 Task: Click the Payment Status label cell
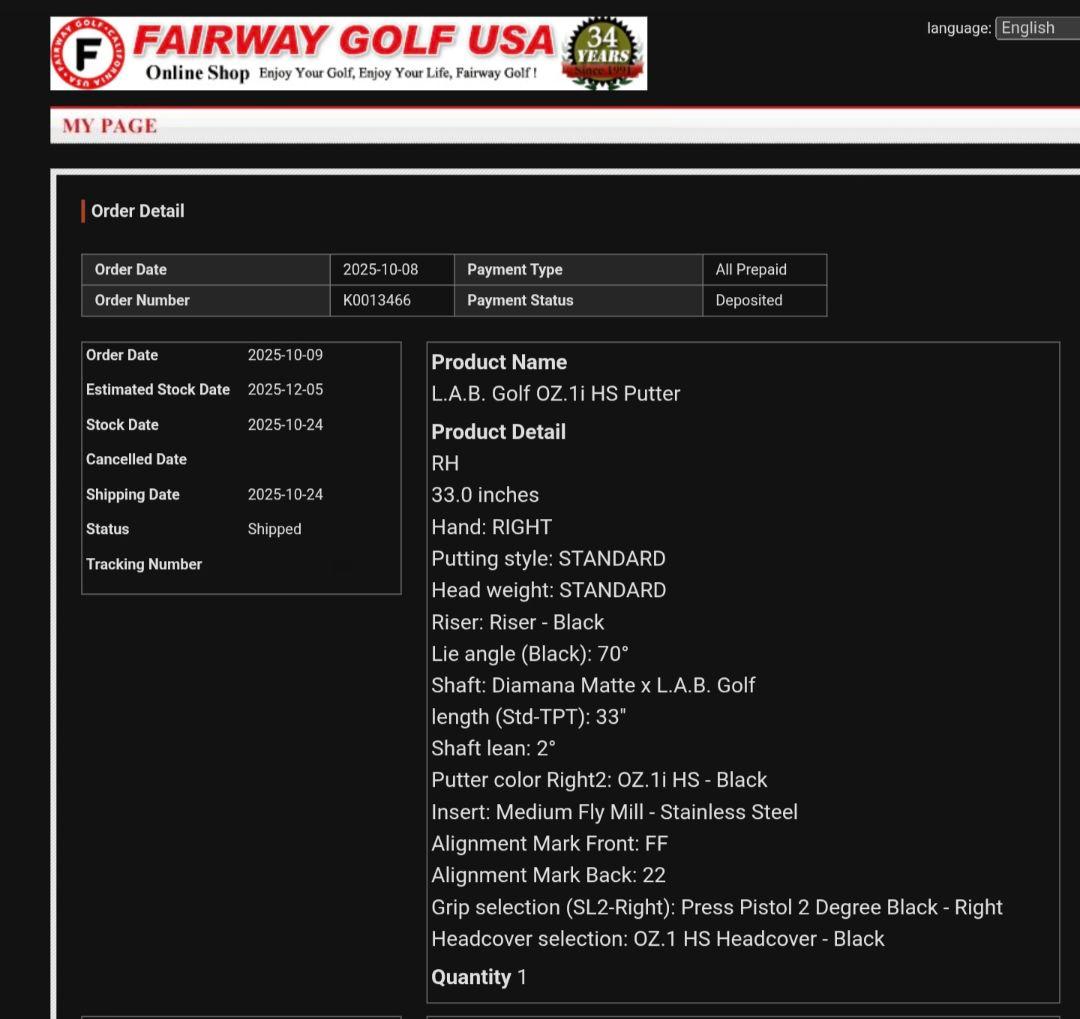click(579, 300)
